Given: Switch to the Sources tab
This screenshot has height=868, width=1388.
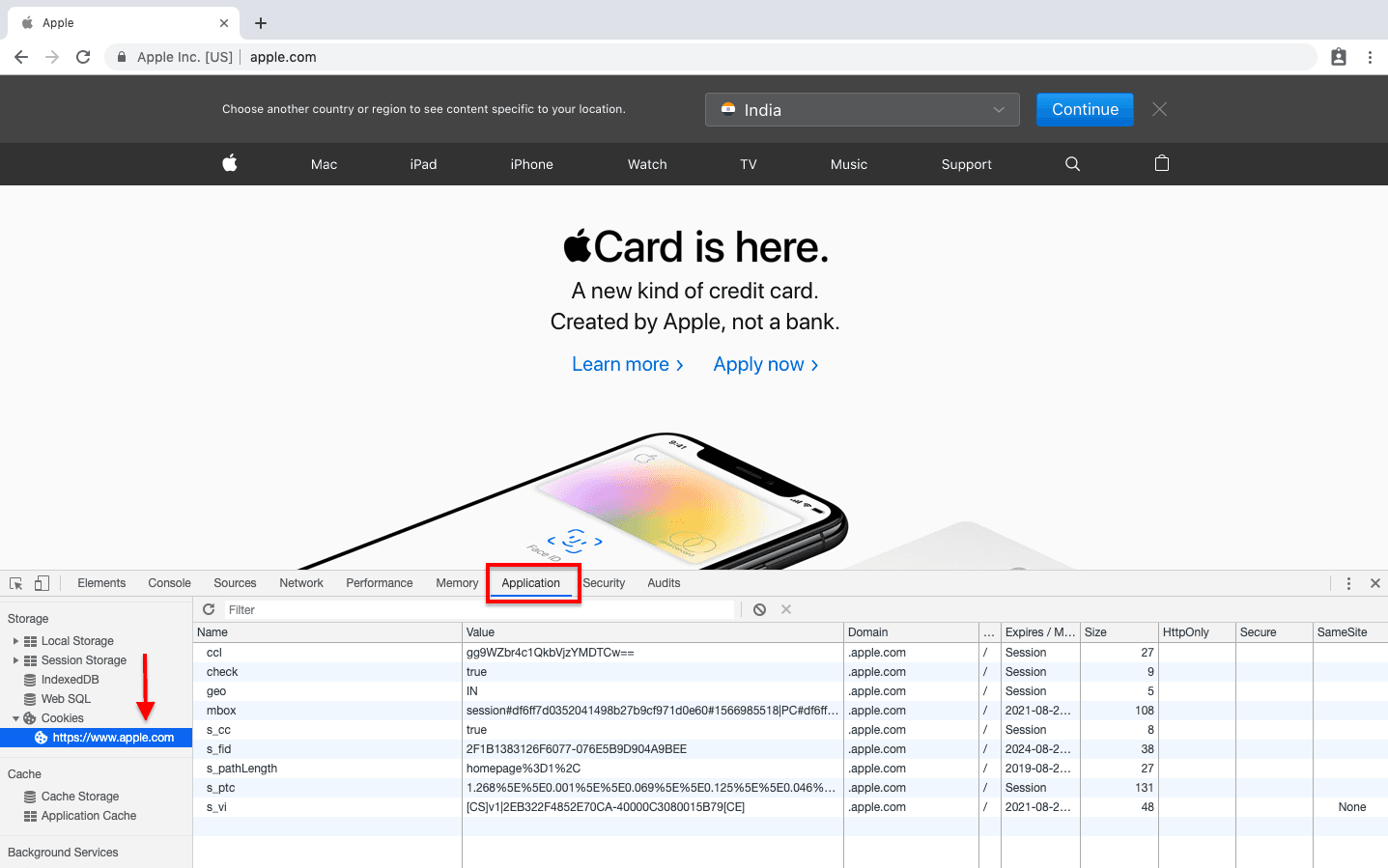Looking at the screenshot, I should point(235,583).
